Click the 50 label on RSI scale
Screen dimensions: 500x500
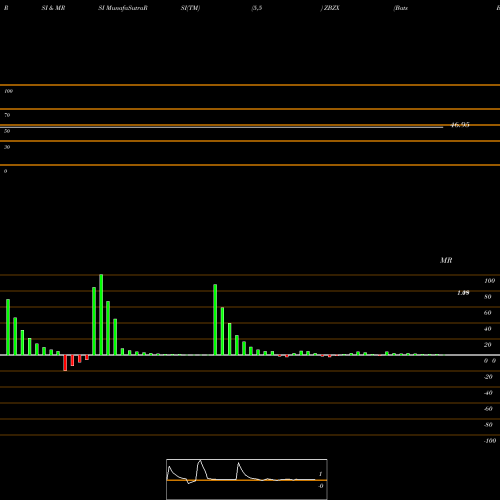[7, 131]
